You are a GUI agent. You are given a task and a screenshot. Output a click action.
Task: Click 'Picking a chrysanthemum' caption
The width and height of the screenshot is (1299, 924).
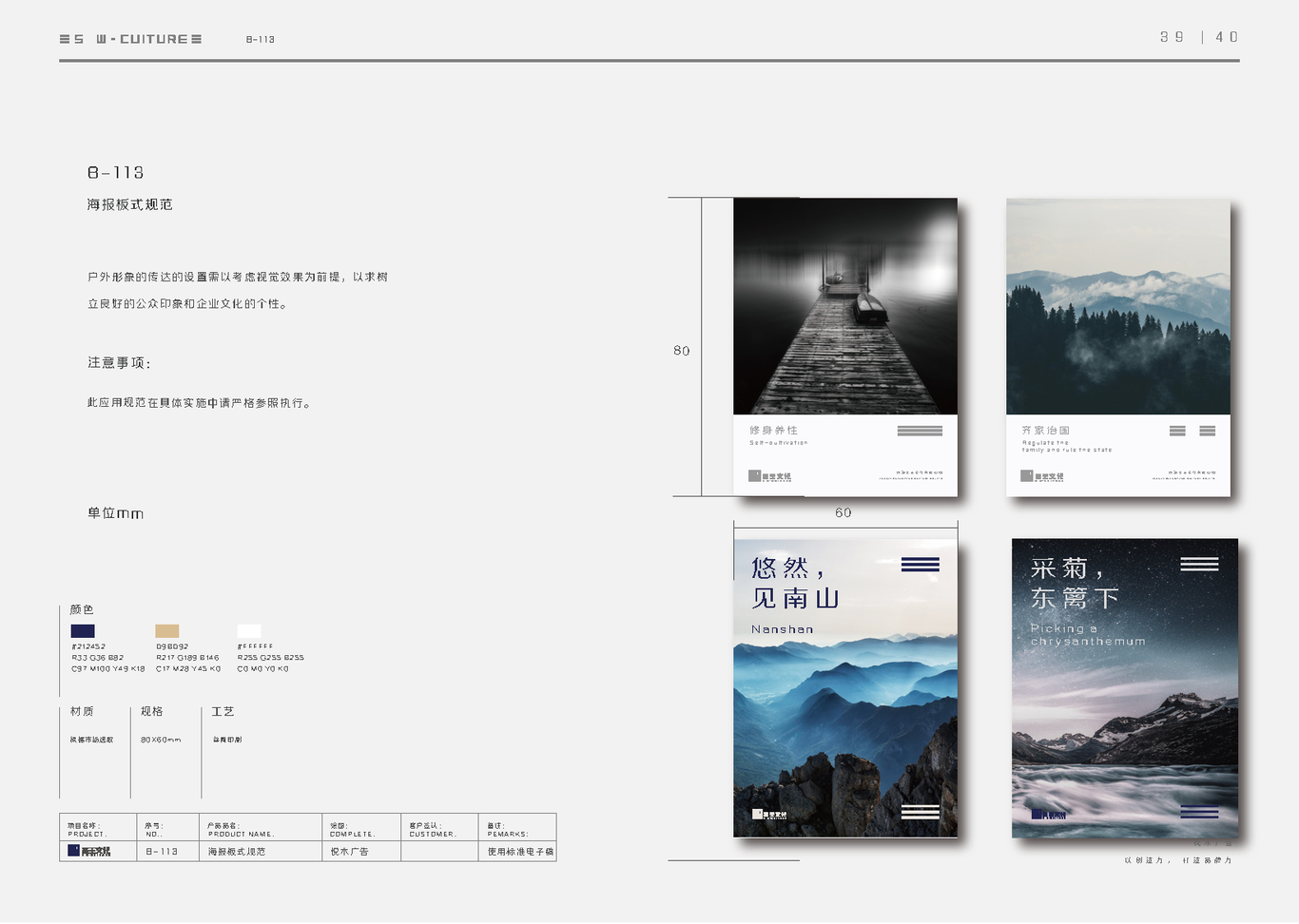1088,635
